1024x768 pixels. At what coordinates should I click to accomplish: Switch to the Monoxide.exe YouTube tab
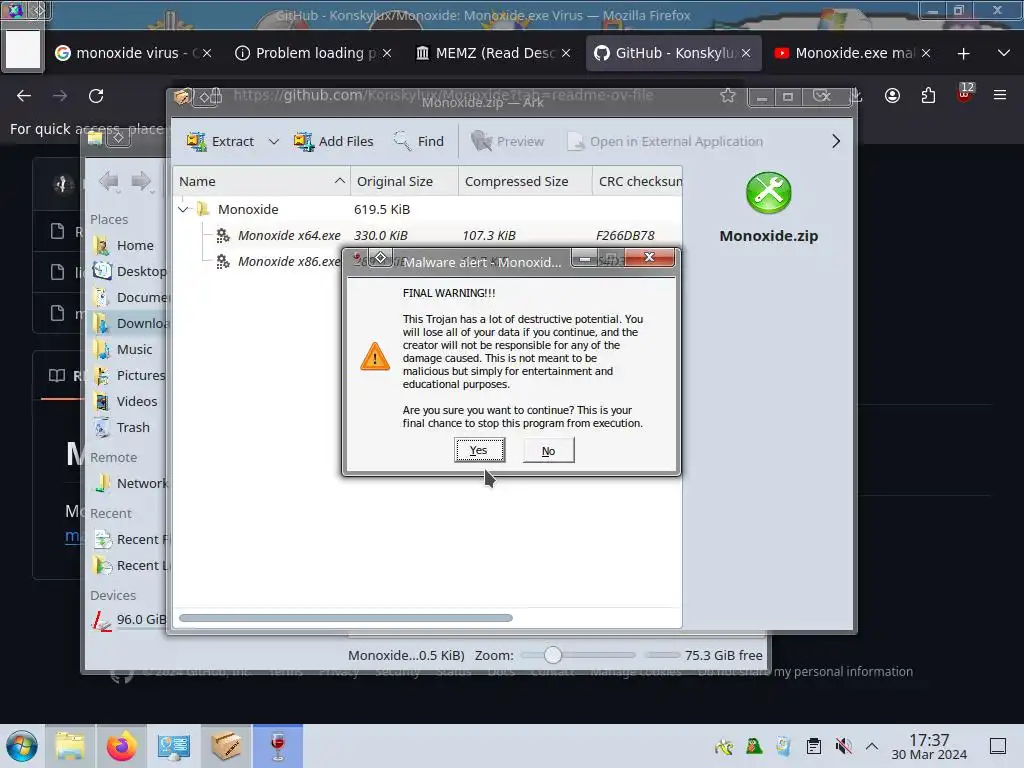point(845,53)
